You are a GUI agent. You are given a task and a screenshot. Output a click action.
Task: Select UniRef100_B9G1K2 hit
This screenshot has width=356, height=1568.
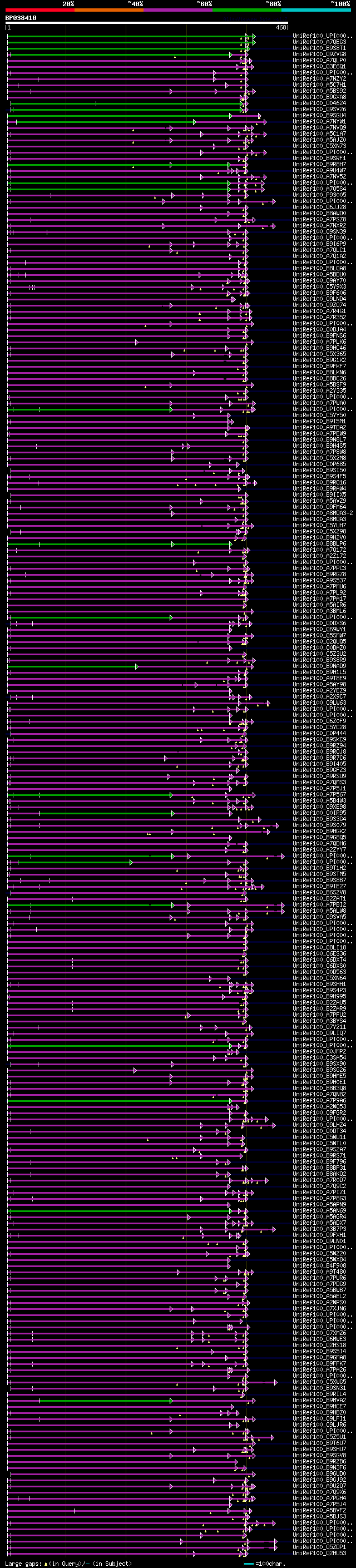point(319,360)
